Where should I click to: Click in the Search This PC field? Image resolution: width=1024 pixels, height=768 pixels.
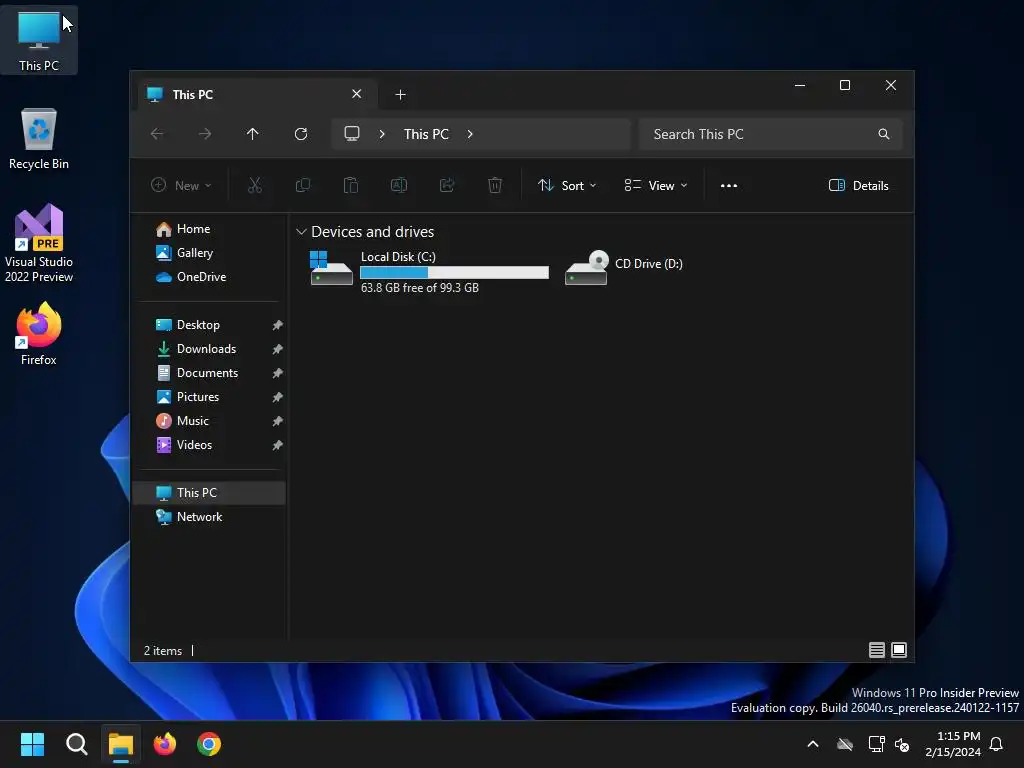[x=771, y=134]
